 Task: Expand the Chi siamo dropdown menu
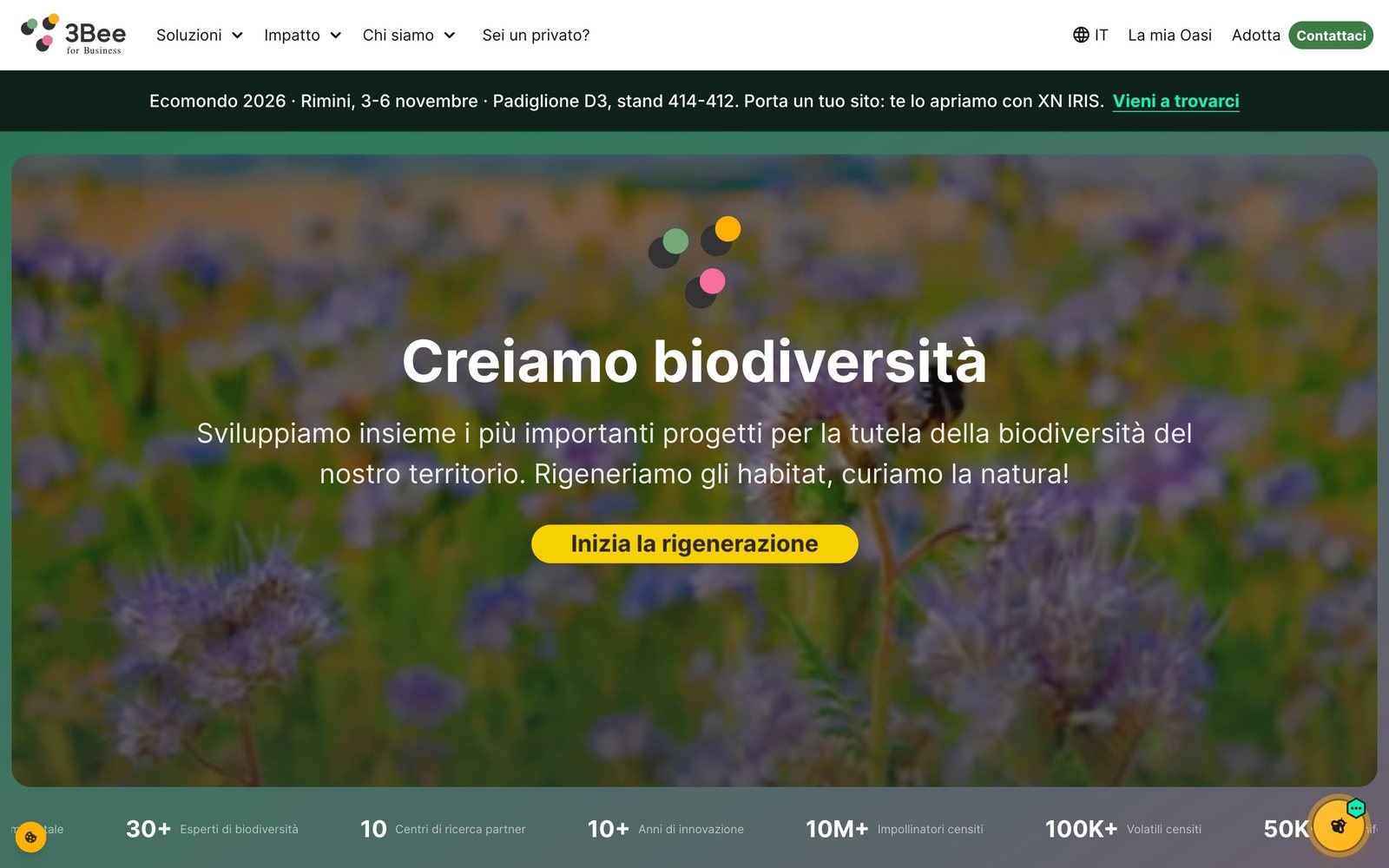[x=409, y=35]
